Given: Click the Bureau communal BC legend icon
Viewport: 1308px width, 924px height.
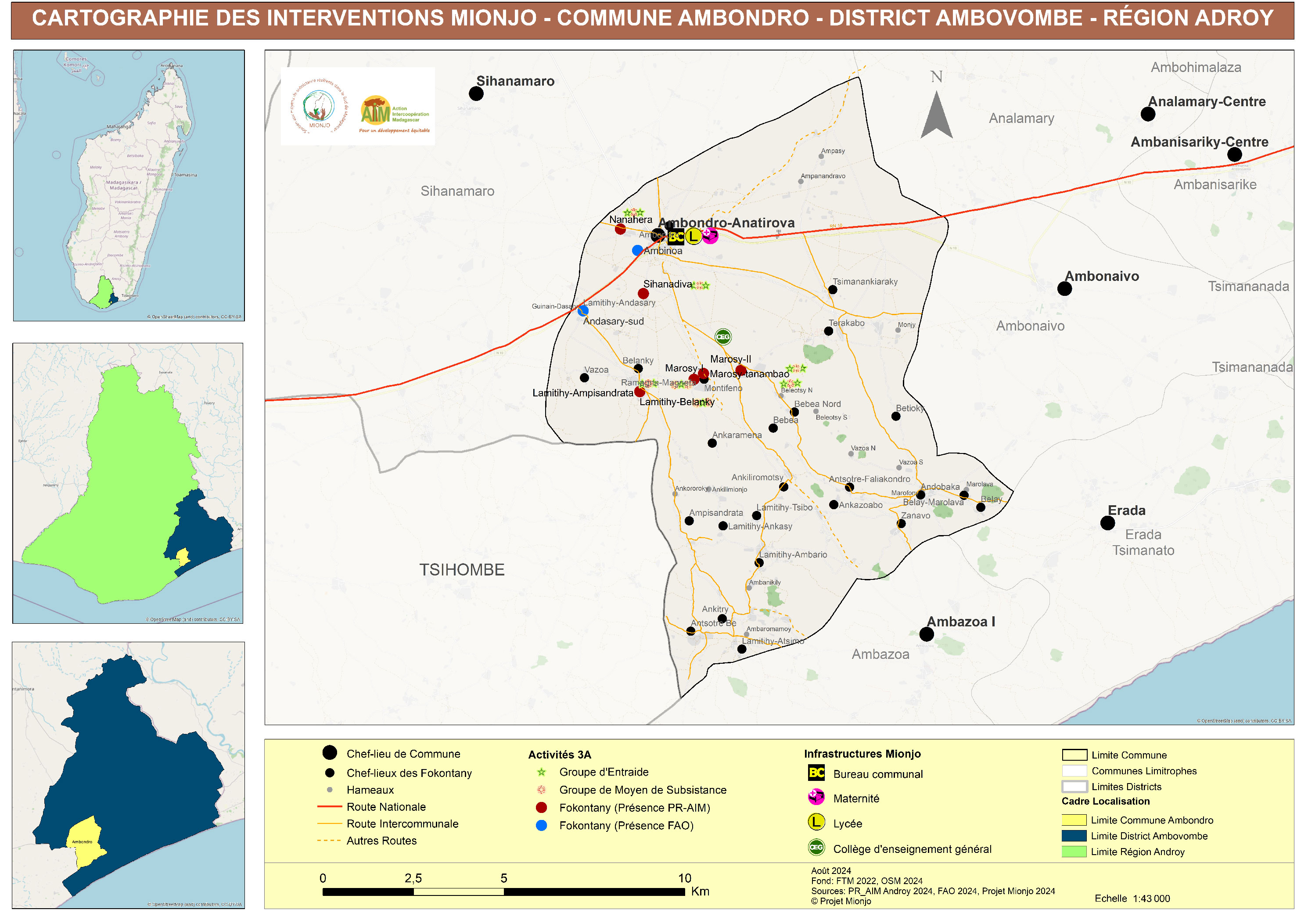Looking at the screenshot, I should [x=816, y=773].
